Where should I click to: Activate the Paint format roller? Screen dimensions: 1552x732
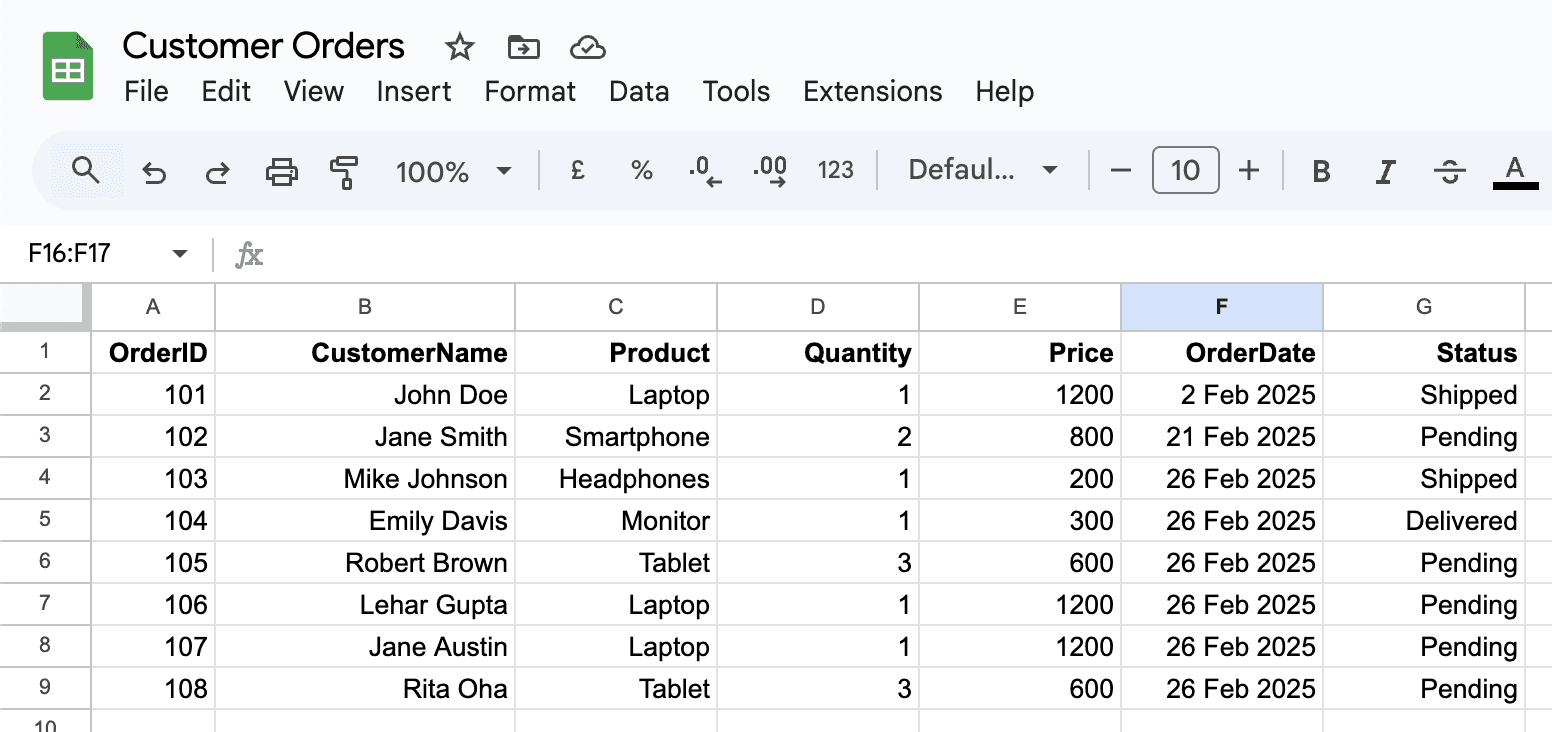[x=344, y=172]
